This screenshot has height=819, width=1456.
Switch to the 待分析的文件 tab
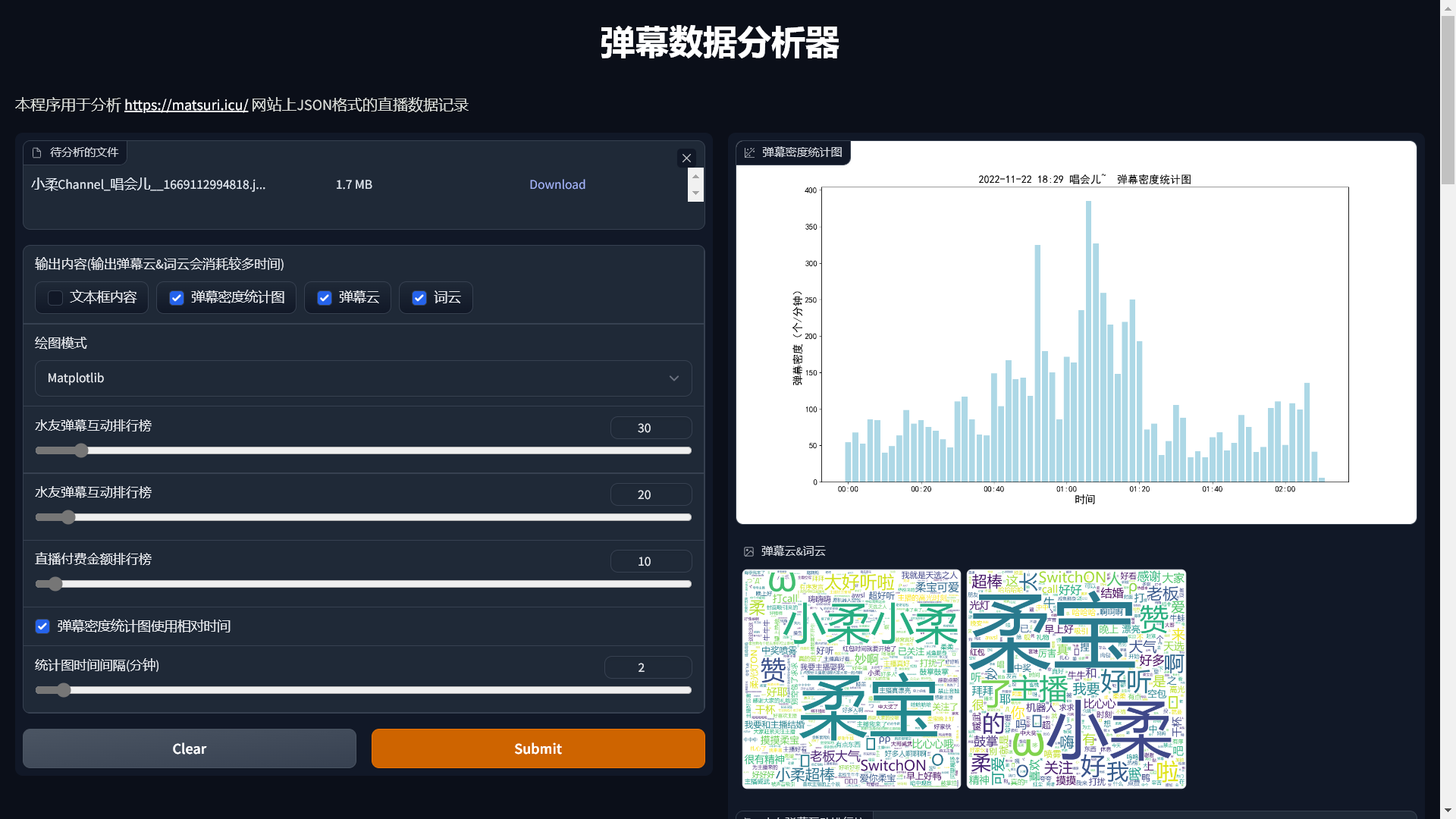(74, 152)
